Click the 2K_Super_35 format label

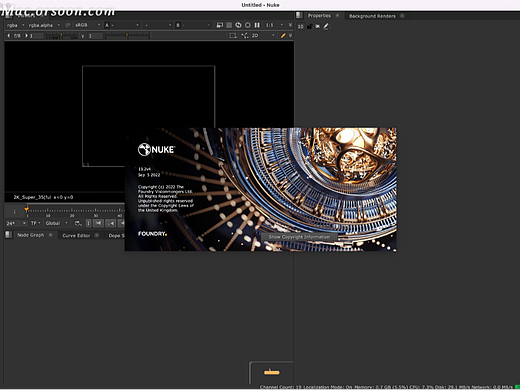[x=32, y=197]
